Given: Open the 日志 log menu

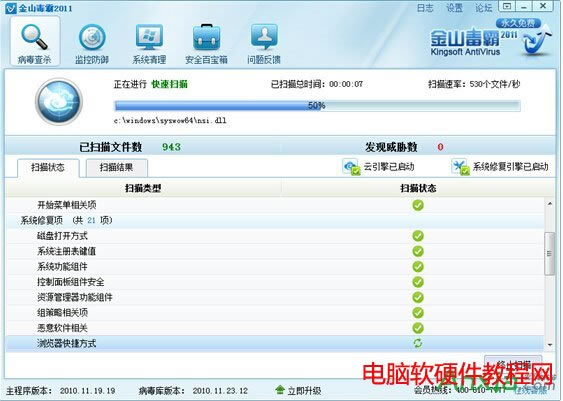Looking at the screenshot, I should tap(425, 8).
